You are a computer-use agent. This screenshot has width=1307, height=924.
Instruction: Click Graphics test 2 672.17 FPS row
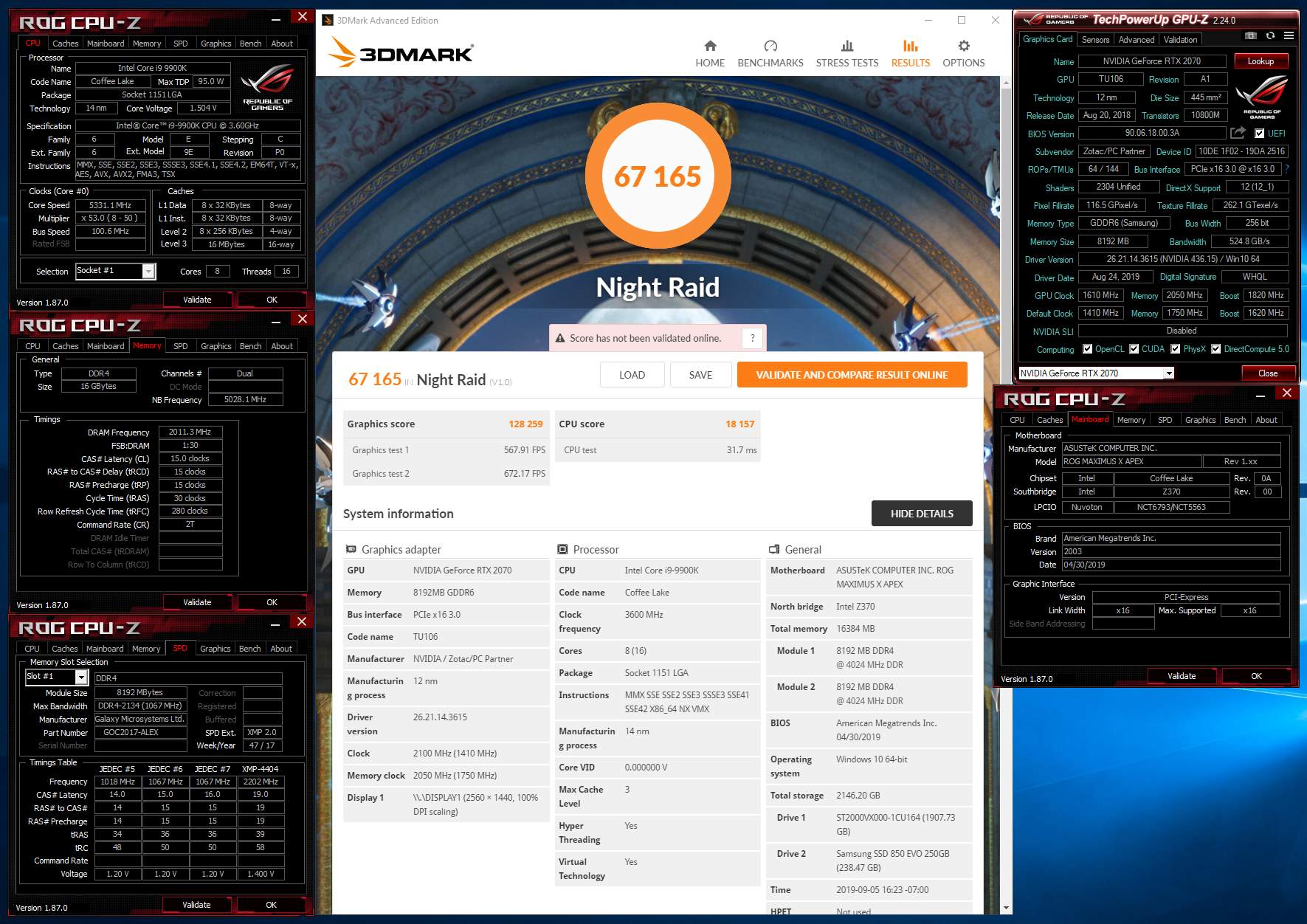click(x=448, y=474)
